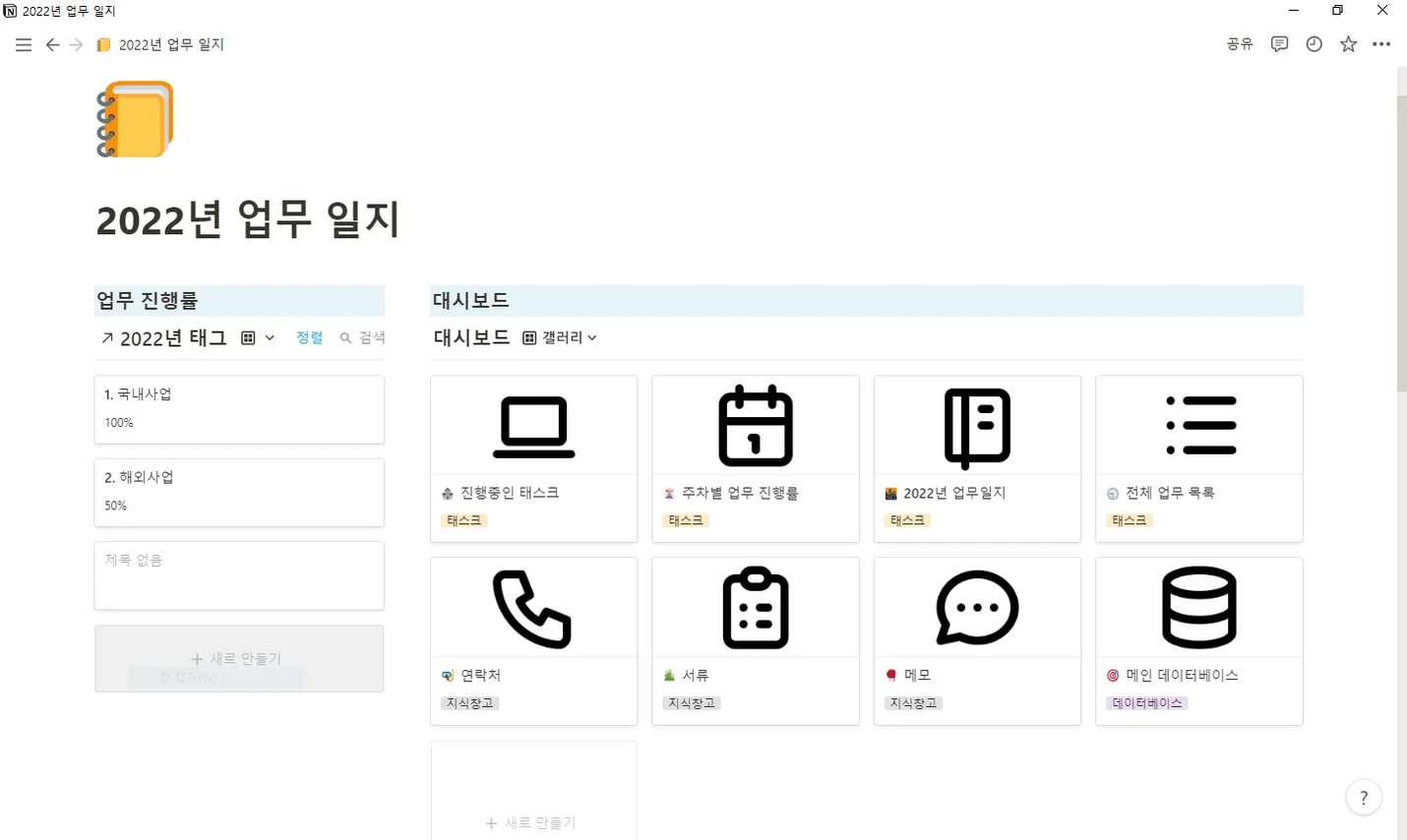View page history with the clock icon

pyautogui.click(x=1314, y=44)
